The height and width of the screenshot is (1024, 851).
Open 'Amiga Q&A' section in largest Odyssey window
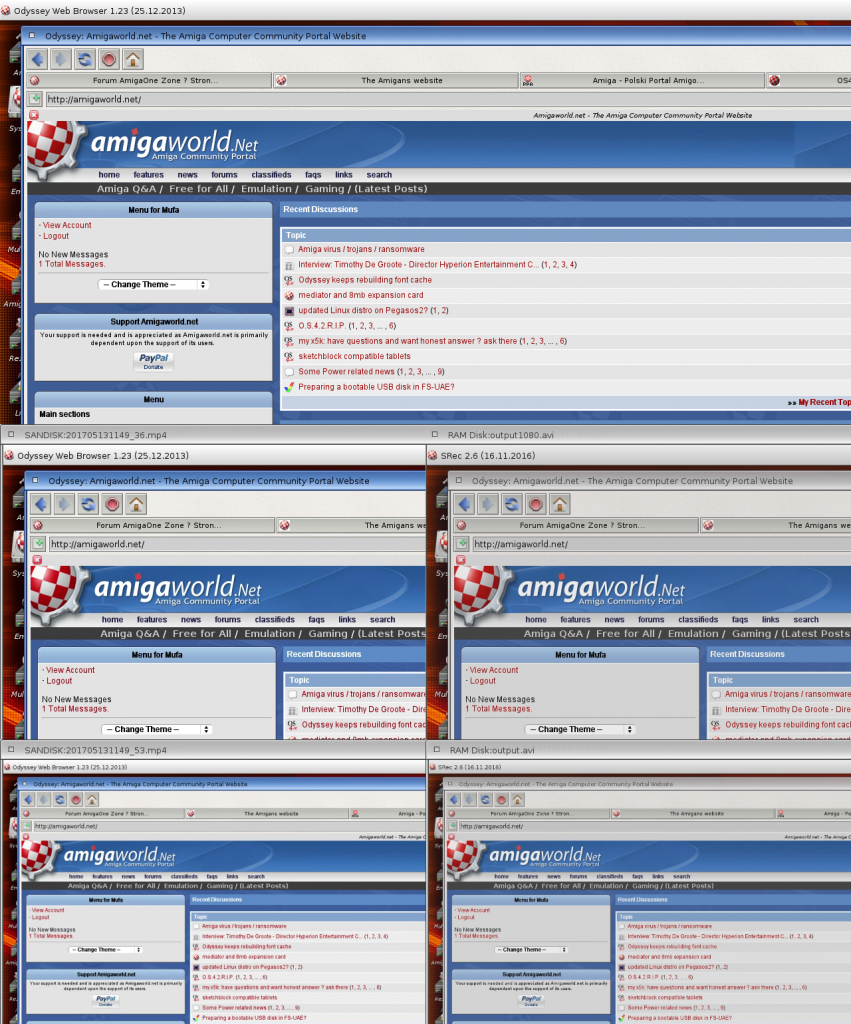coord(126,189)
